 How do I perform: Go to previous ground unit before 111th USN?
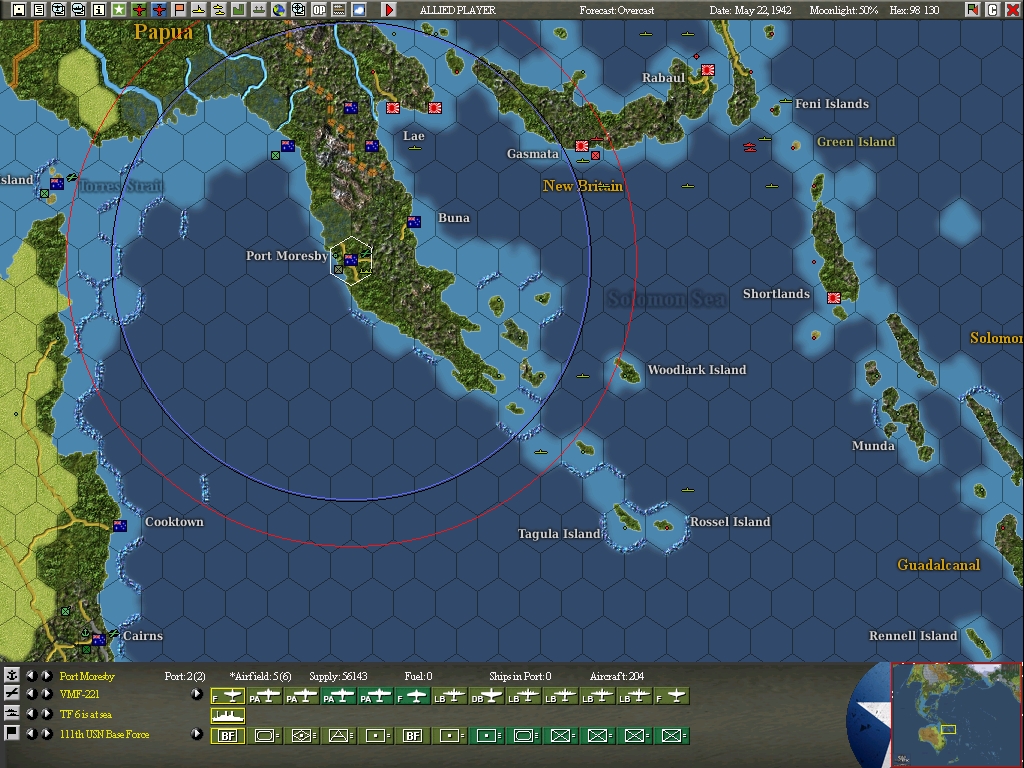point(31,733)
